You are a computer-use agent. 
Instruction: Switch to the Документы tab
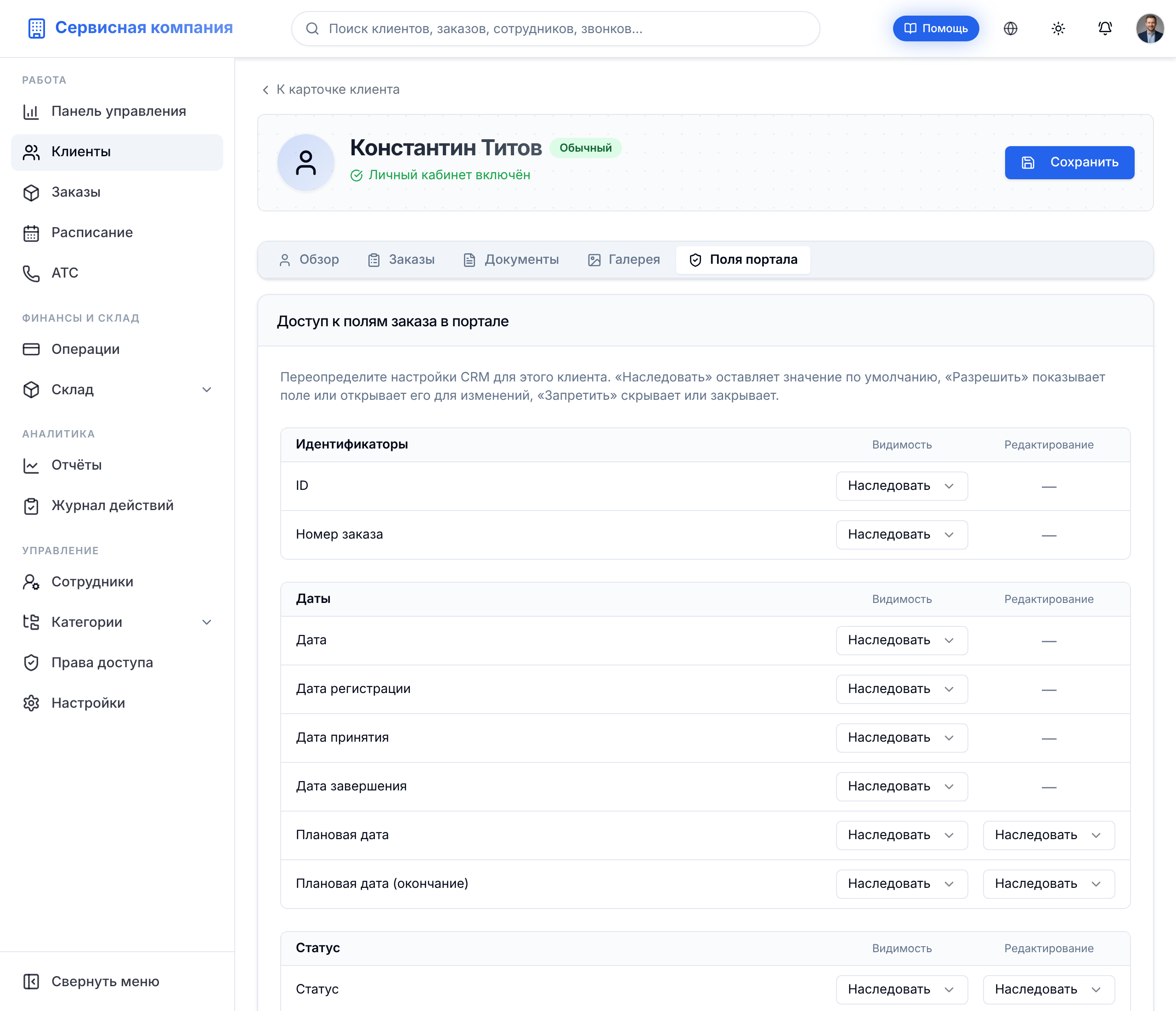[511, 260]
